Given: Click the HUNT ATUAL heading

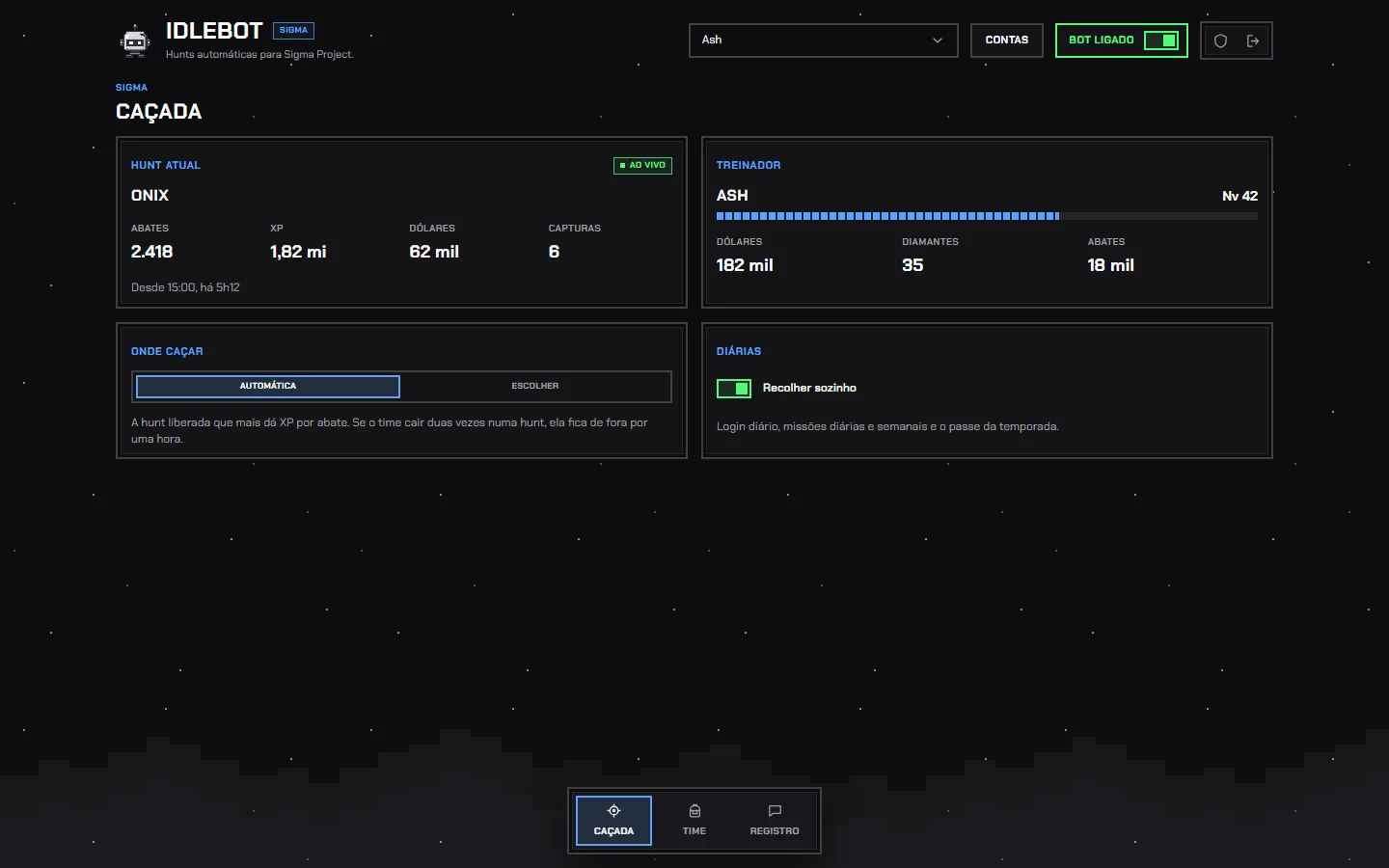Looking at the screenshot, I should tap(166, 166).
